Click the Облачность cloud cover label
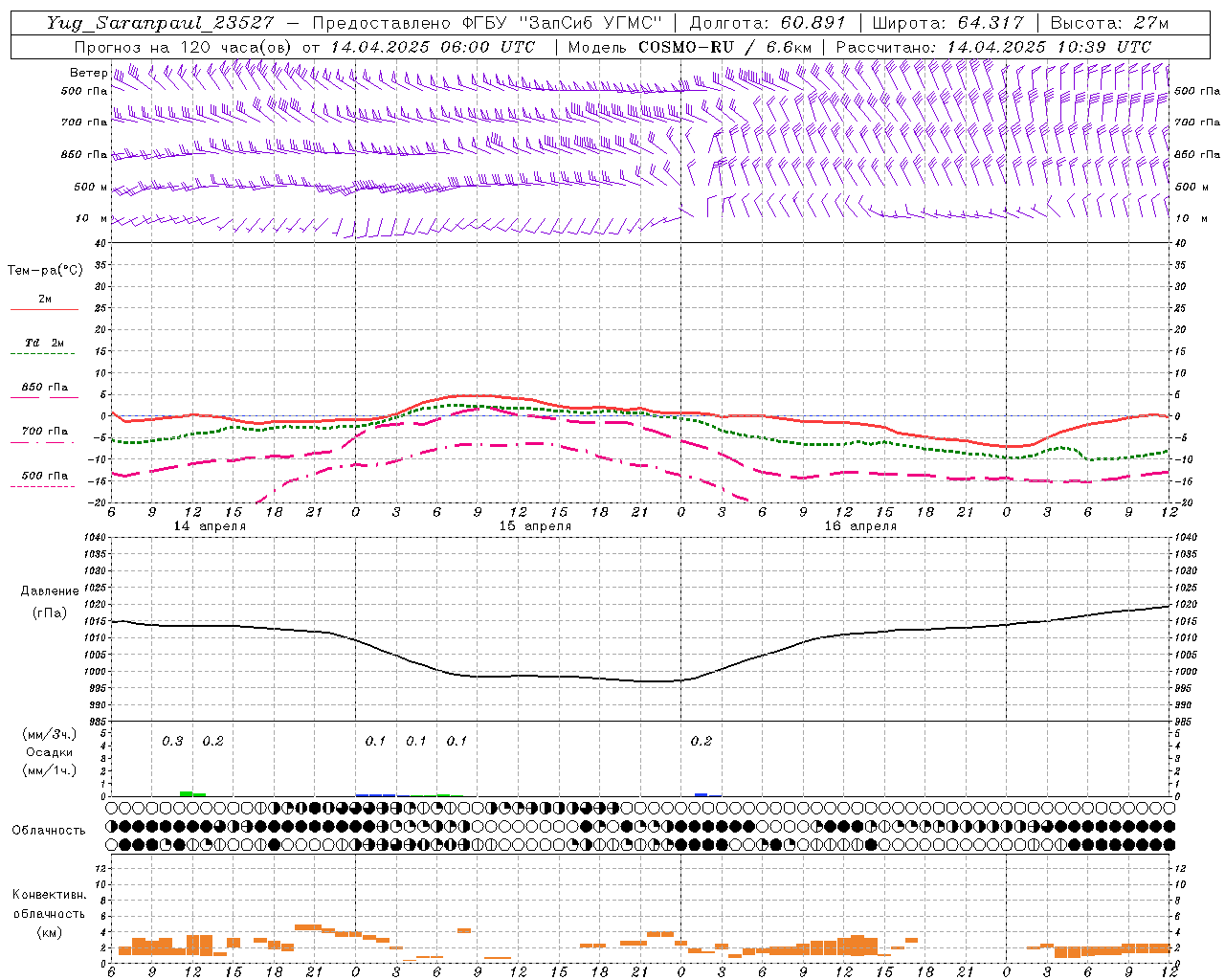Screen dimensions: 1225x980 pyautogui.click(x=49, y=830)
